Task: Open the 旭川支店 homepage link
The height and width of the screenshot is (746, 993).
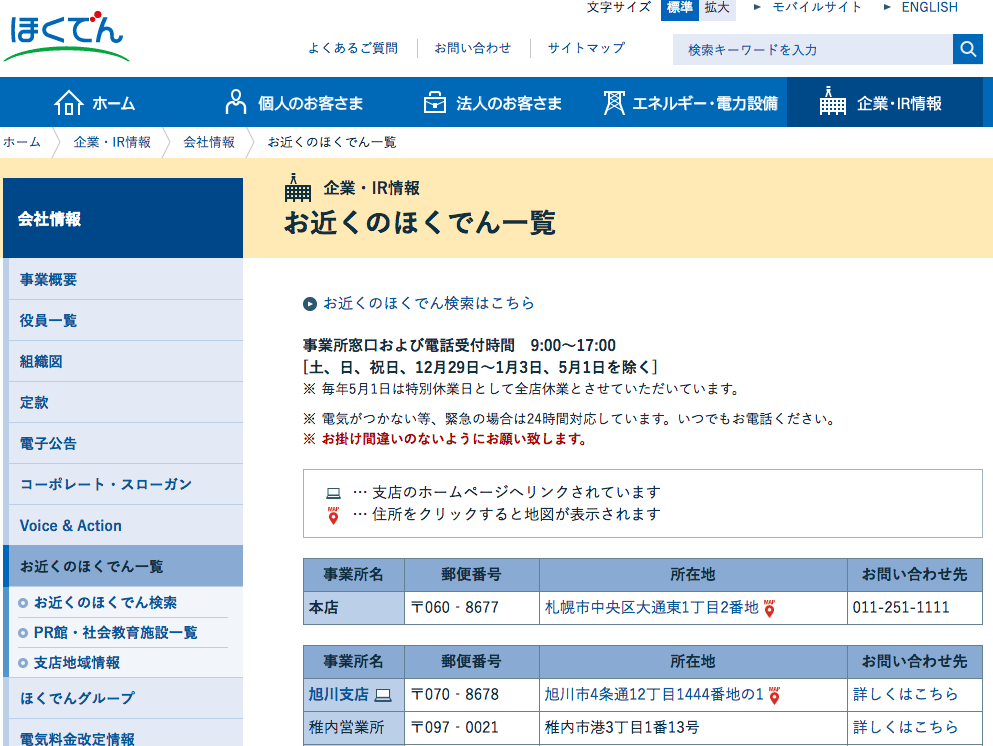Action: pos(339,695)
